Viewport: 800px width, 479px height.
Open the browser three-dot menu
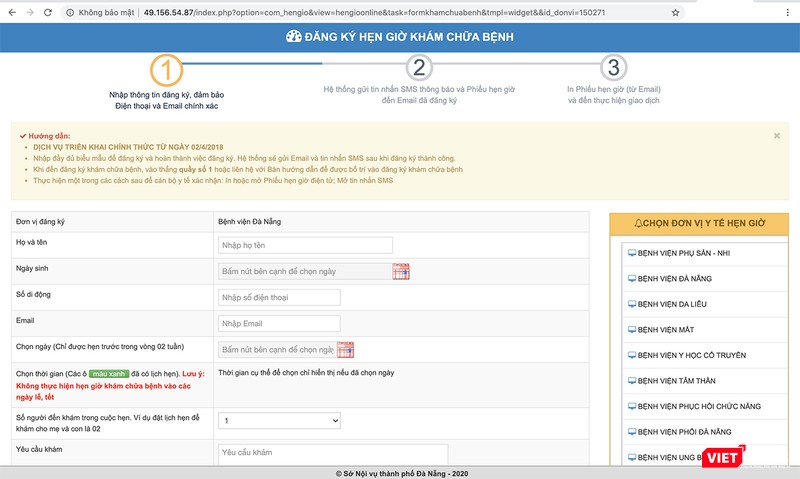tap(787, 12)
